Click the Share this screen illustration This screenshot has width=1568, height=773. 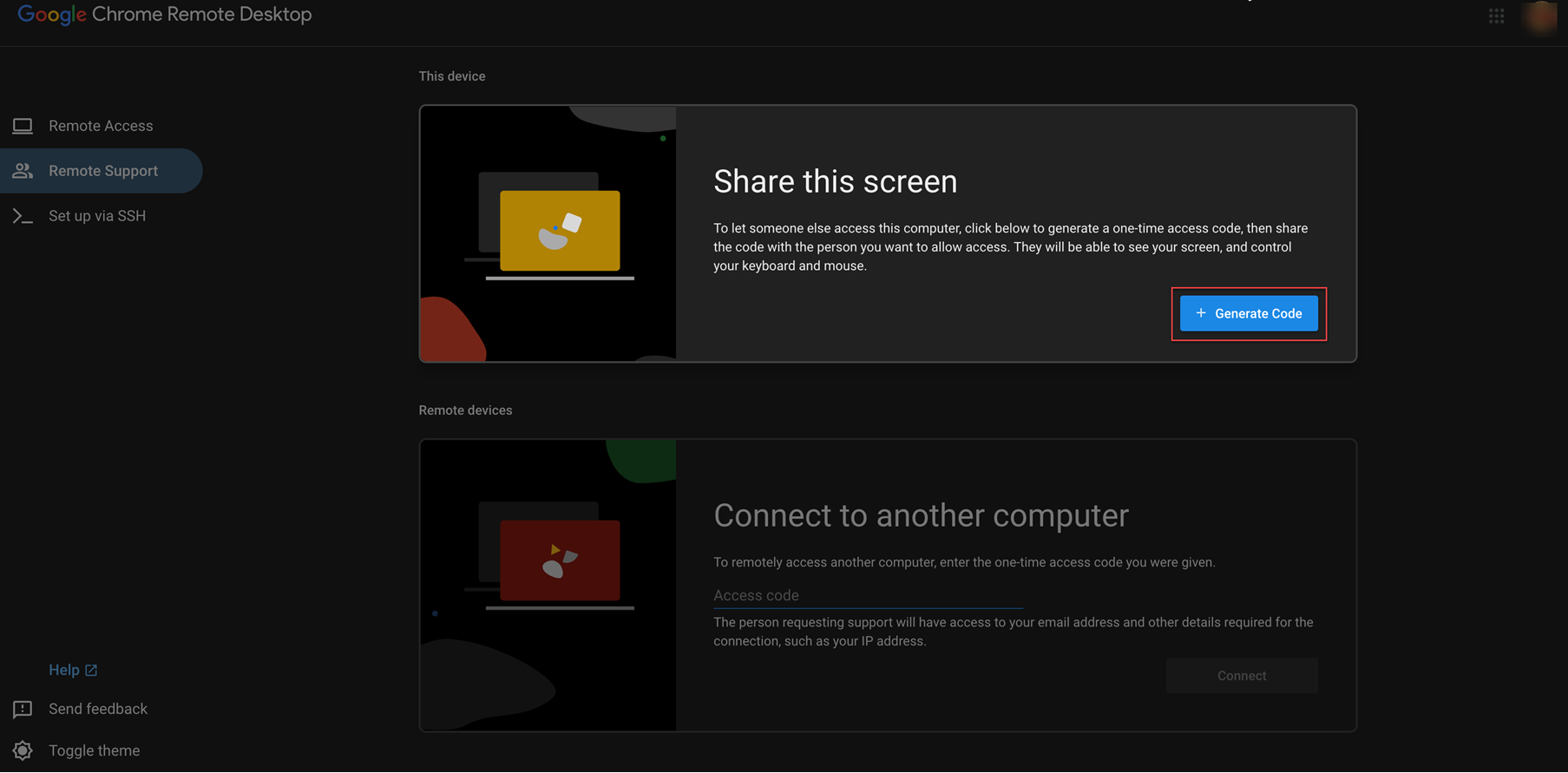click(x=548, y=233)
